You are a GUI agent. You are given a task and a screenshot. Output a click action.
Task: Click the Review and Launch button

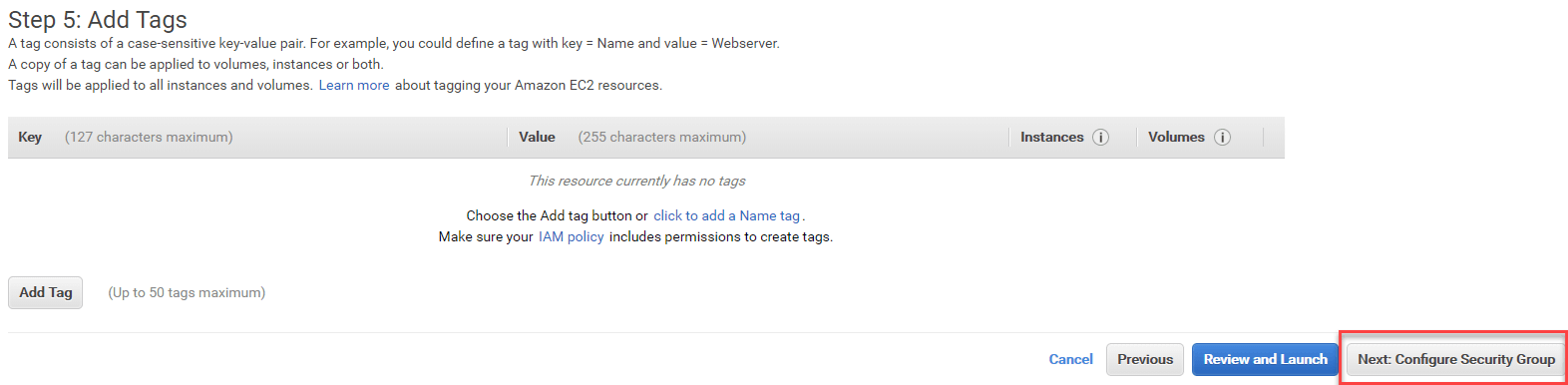click(x=1265, y=359)
